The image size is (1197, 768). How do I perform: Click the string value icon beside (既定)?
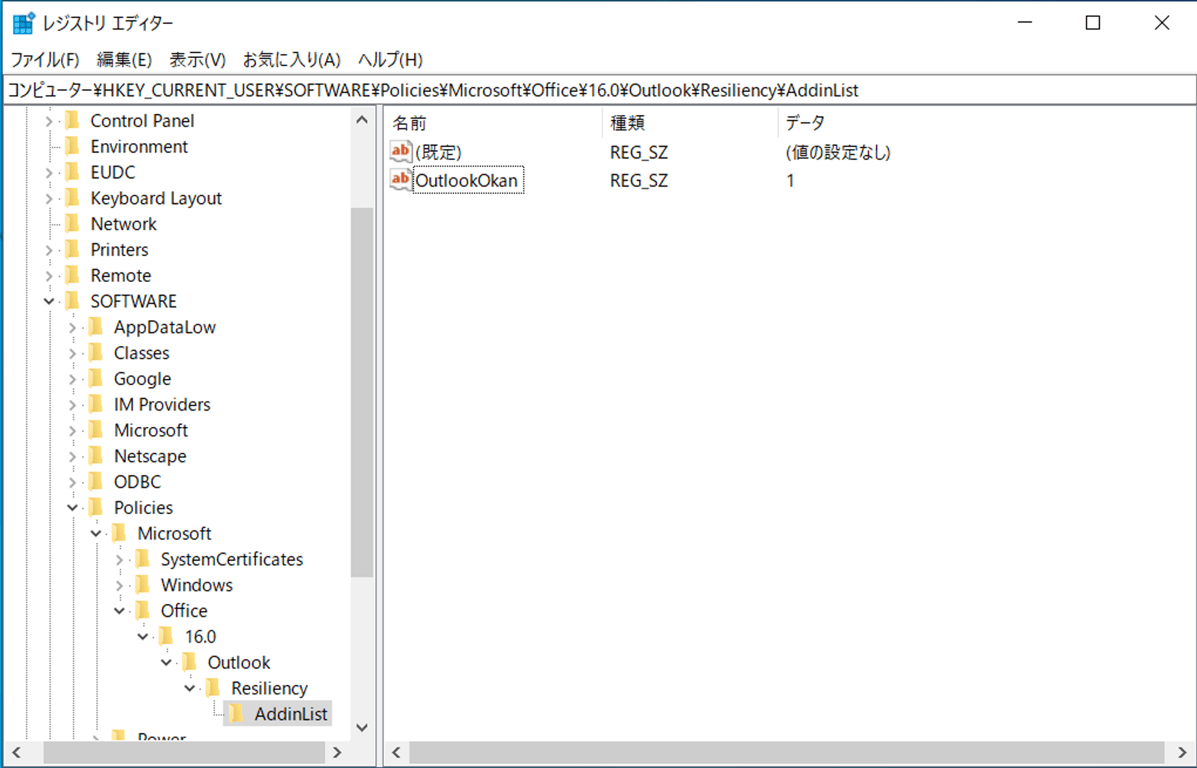tap(401, 151)
